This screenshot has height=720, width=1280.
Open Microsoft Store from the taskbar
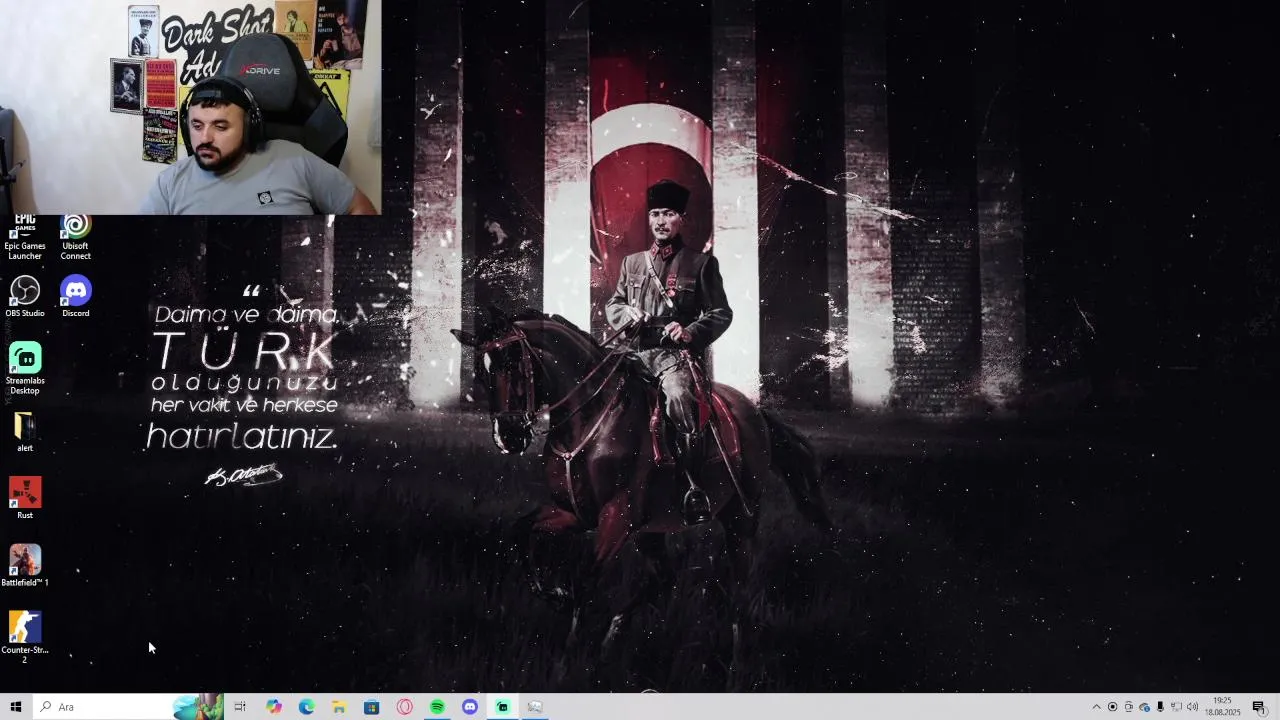coord(372,707)
